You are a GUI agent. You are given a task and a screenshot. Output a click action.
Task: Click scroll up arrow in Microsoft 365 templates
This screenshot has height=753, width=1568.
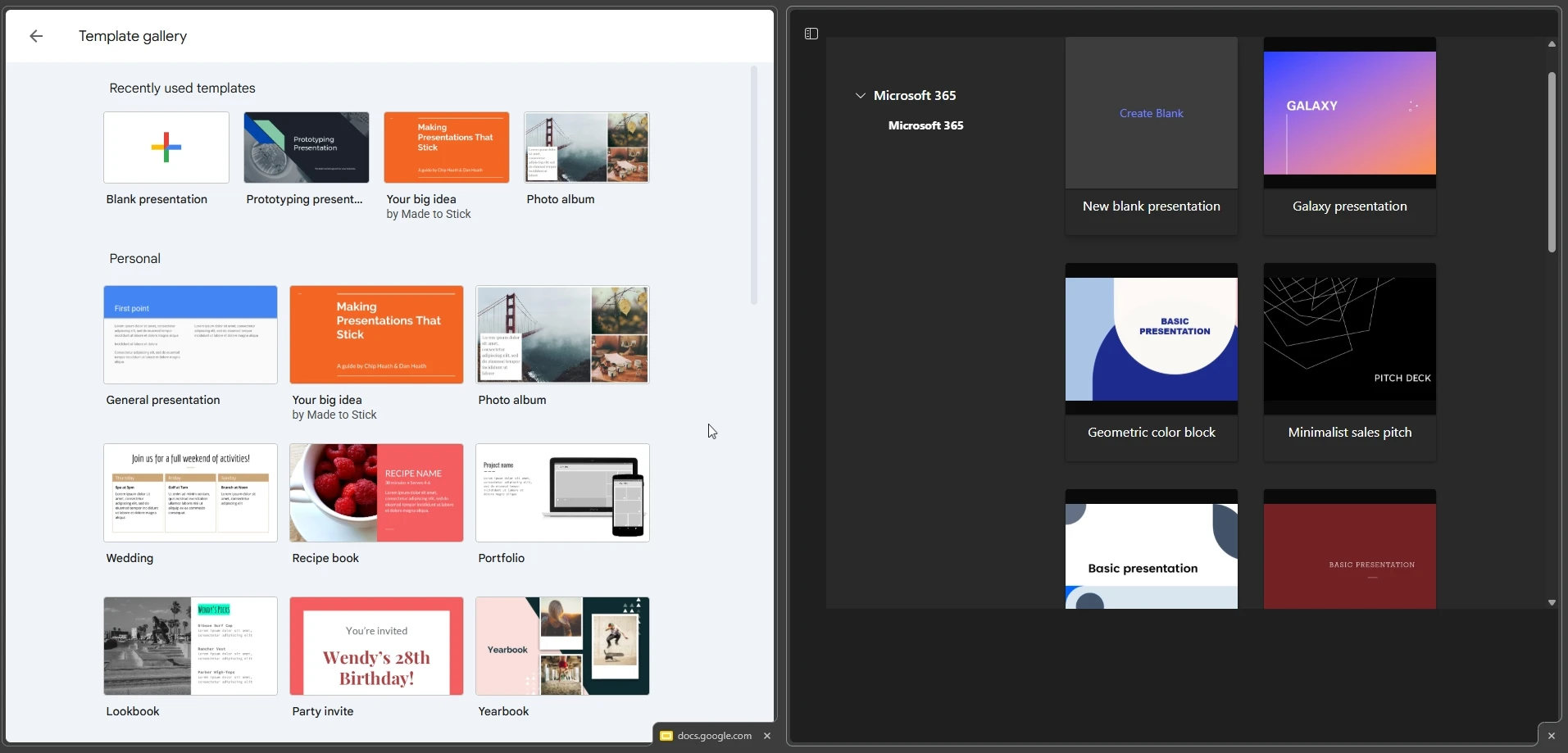[x=1552, y=44]
